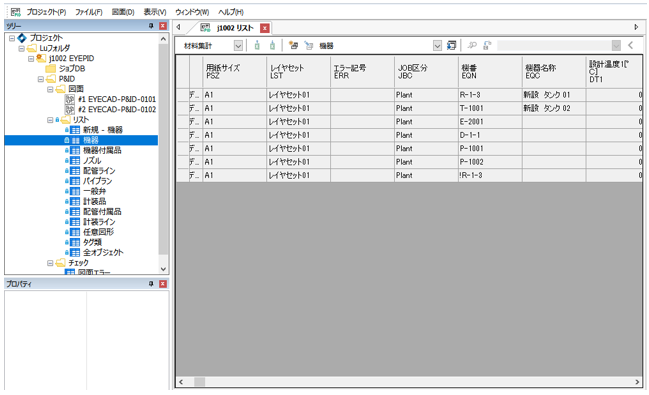649x395 pixels.
Task: Open the 図面(D) menu
Action: click(x=123, y=12)
